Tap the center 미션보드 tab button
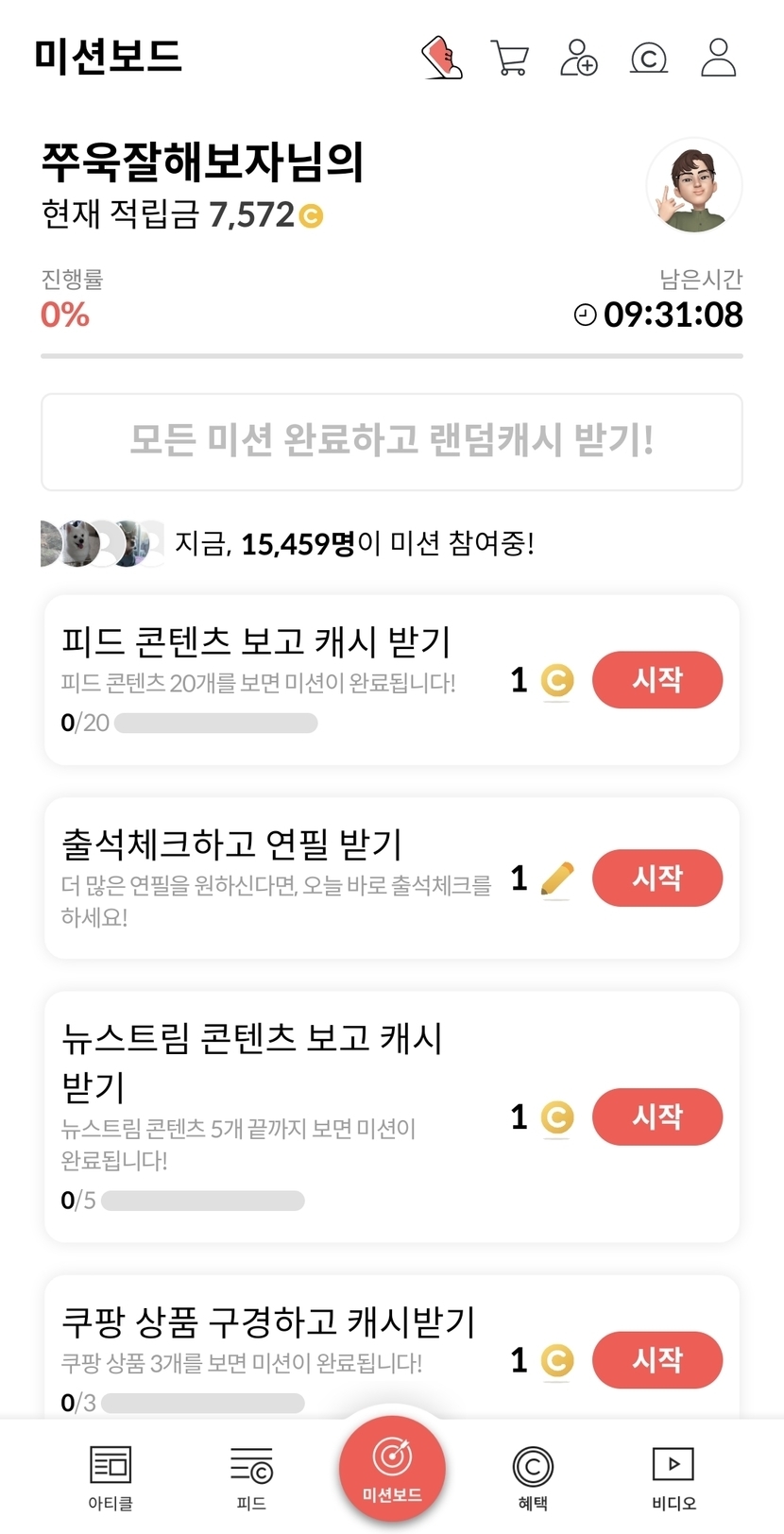784x1534 pixels. (392, 1467)
